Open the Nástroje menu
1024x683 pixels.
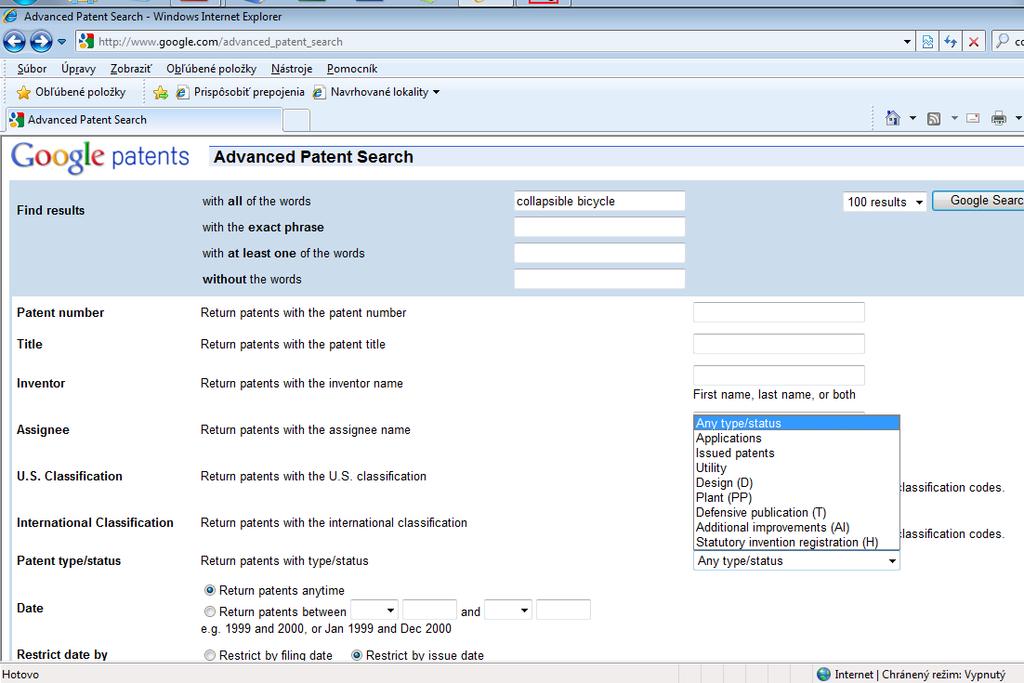(291, 69)
